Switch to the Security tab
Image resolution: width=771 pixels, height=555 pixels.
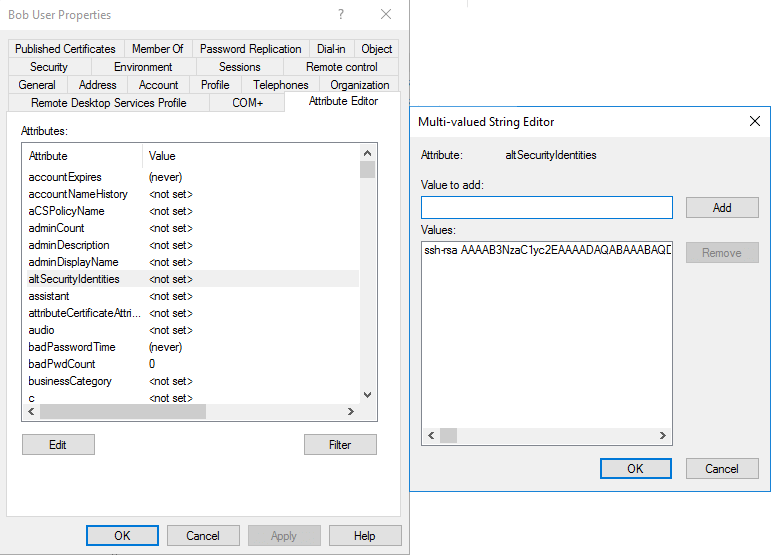(x=49, y=67)
